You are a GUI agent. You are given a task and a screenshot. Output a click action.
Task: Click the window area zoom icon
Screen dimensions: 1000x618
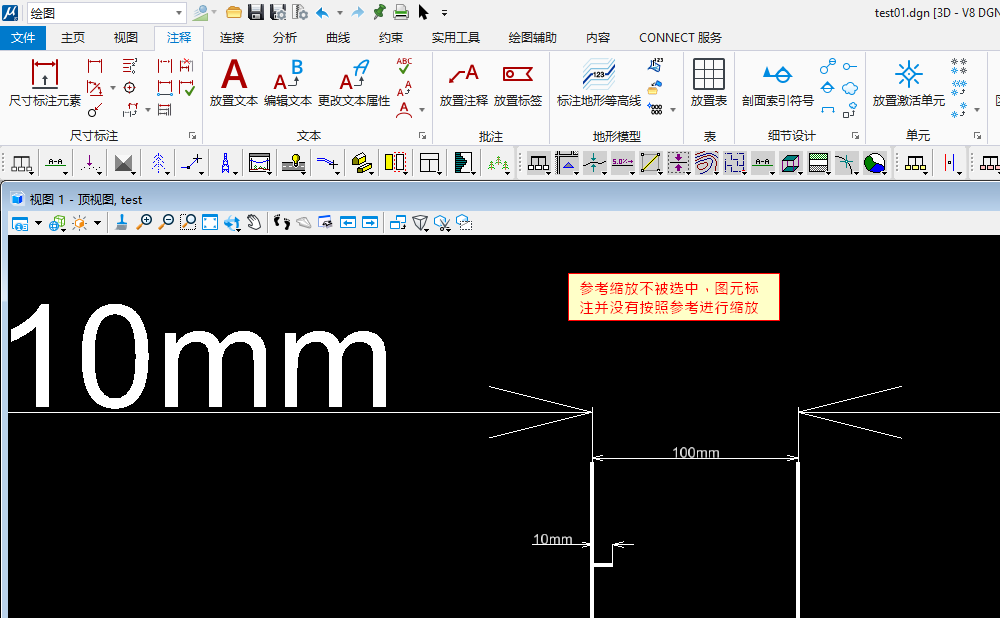188,222
